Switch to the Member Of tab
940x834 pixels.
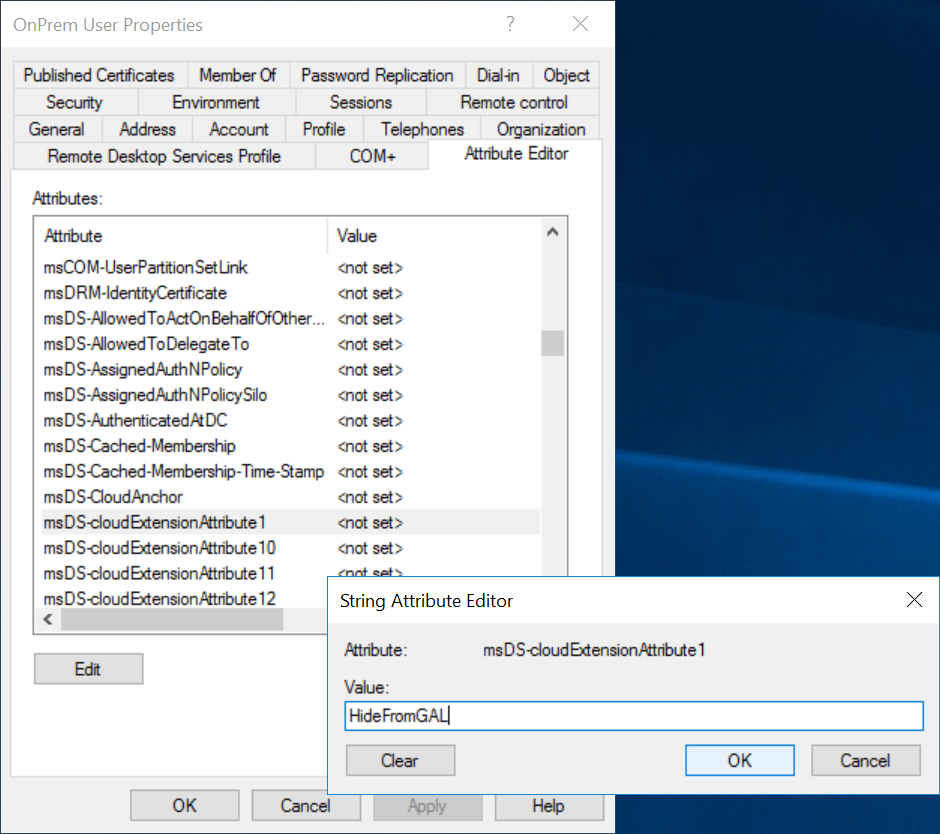coord(237,75)
